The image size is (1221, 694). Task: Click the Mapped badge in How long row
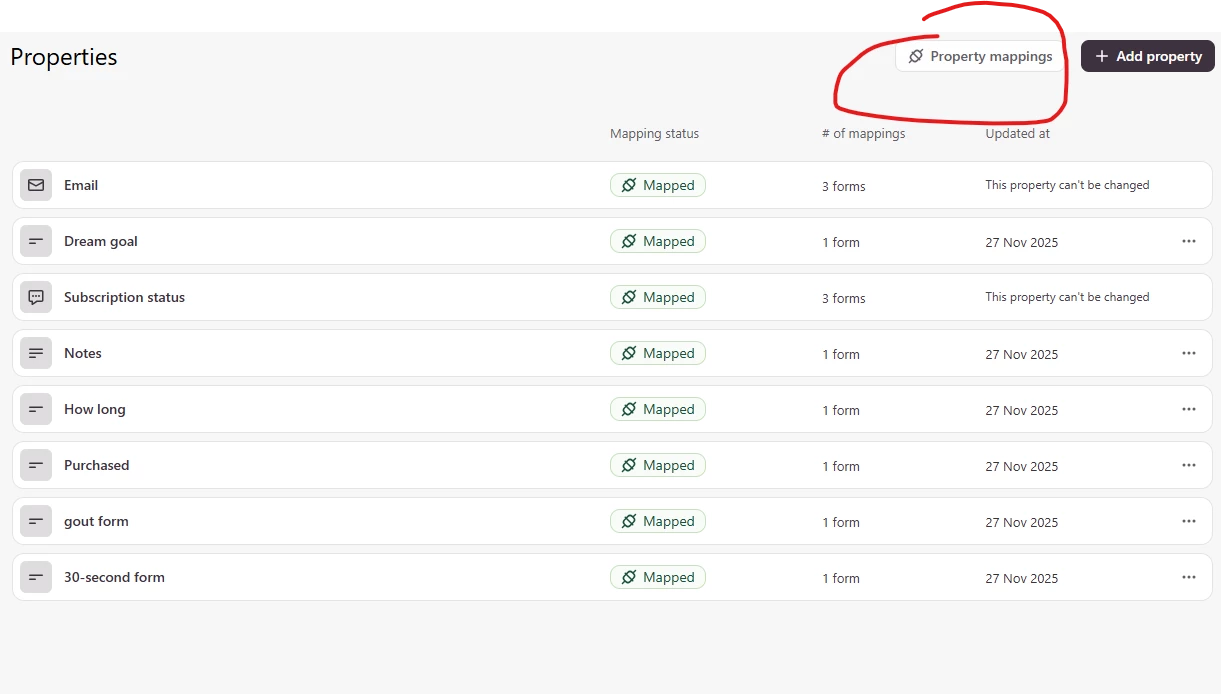pyautogui.click(x=658, y=409)
